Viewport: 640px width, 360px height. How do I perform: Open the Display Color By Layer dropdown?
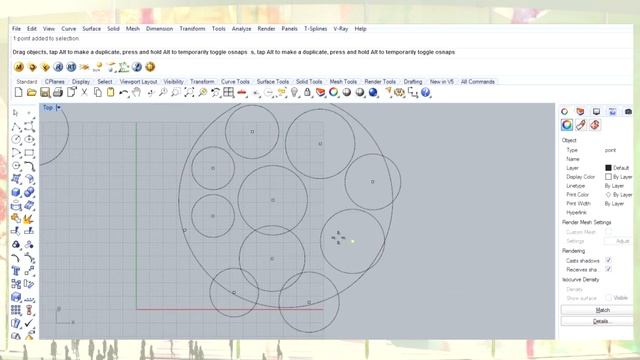pyautogui.click(x=618, y=177)
